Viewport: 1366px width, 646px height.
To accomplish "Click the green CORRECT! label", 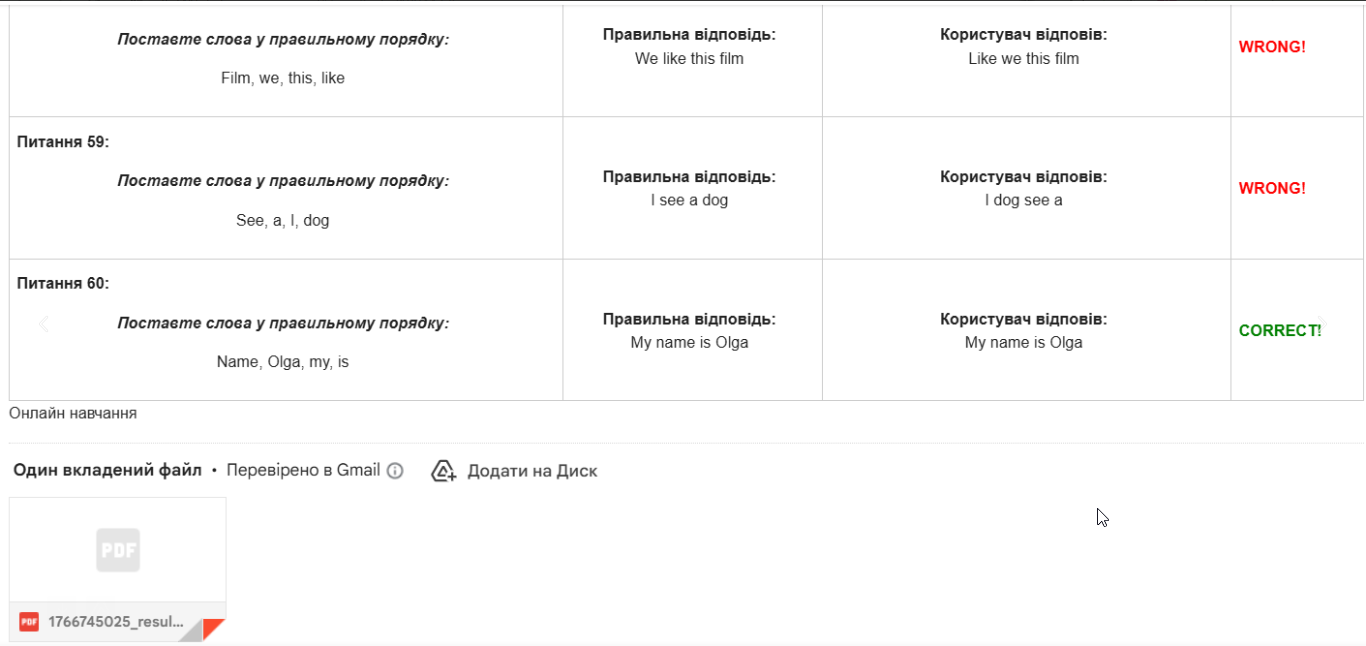I will [1279, 331].
